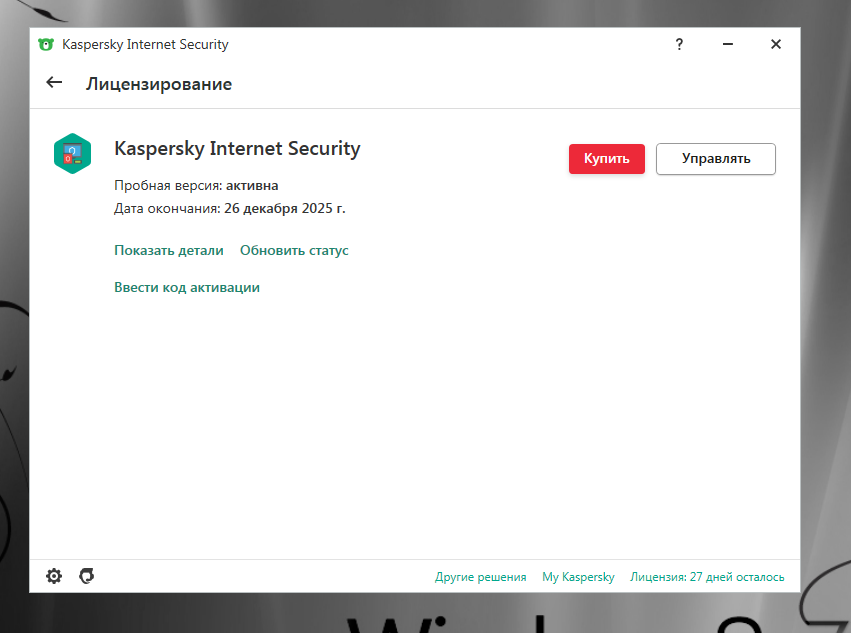Select Ввести код активации link
Screen dimensions: 851x633
pos(187,287)
